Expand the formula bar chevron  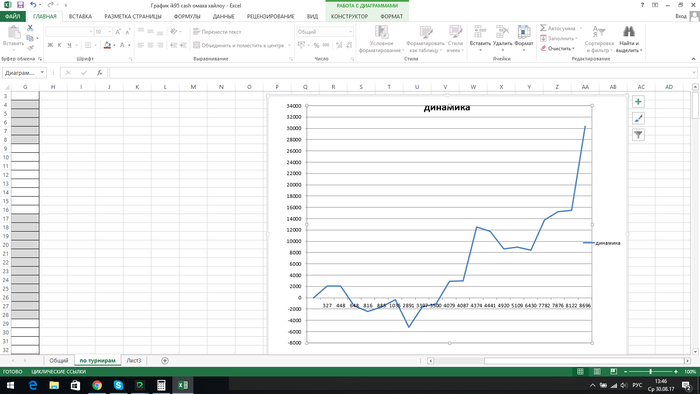click(x=694, y=73)
